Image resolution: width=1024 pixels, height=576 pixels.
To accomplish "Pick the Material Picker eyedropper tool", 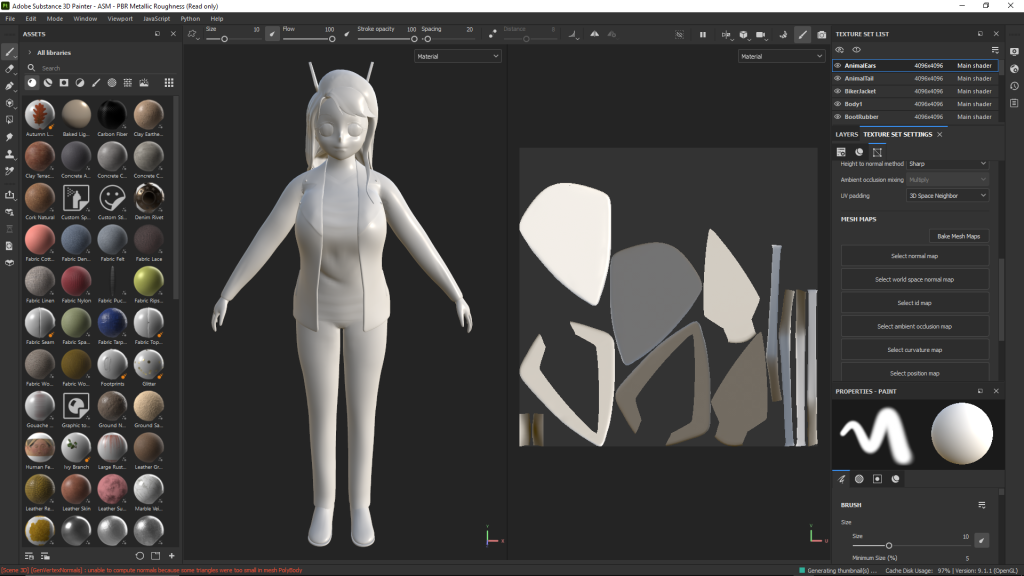I will coord(10,171).
